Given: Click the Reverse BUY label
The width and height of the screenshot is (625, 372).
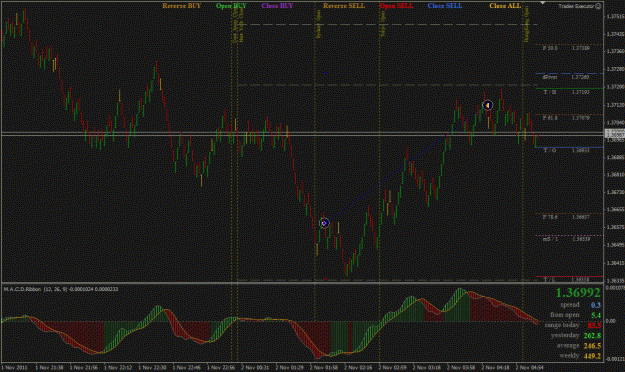Looking at the screenshot, I should click(182, 6).
